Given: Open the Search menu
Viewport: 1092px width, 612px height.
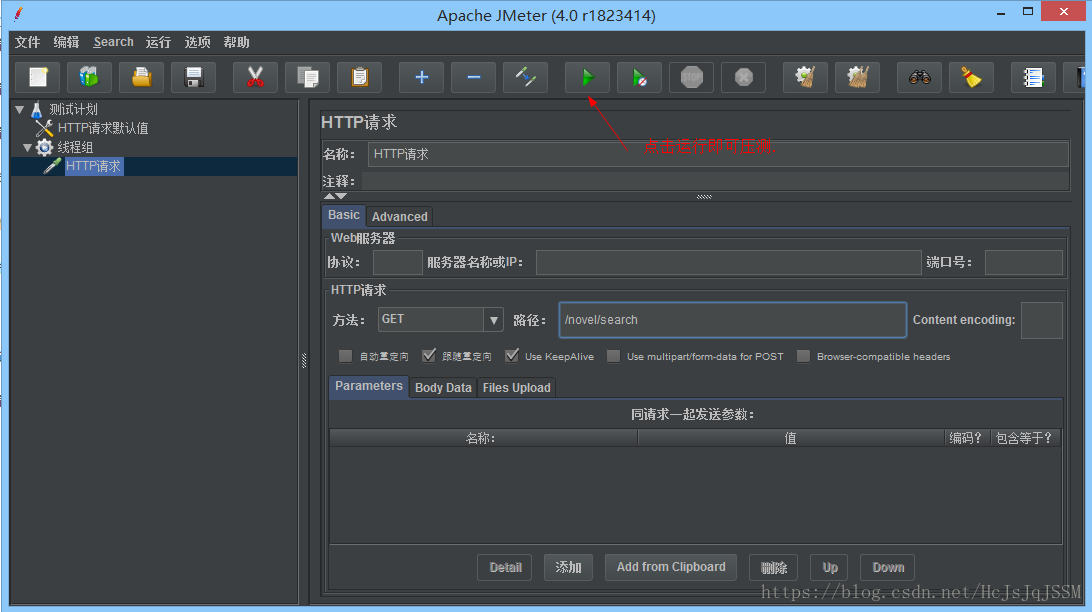Looking at the screenshot, I should click(x=114, y=42).
